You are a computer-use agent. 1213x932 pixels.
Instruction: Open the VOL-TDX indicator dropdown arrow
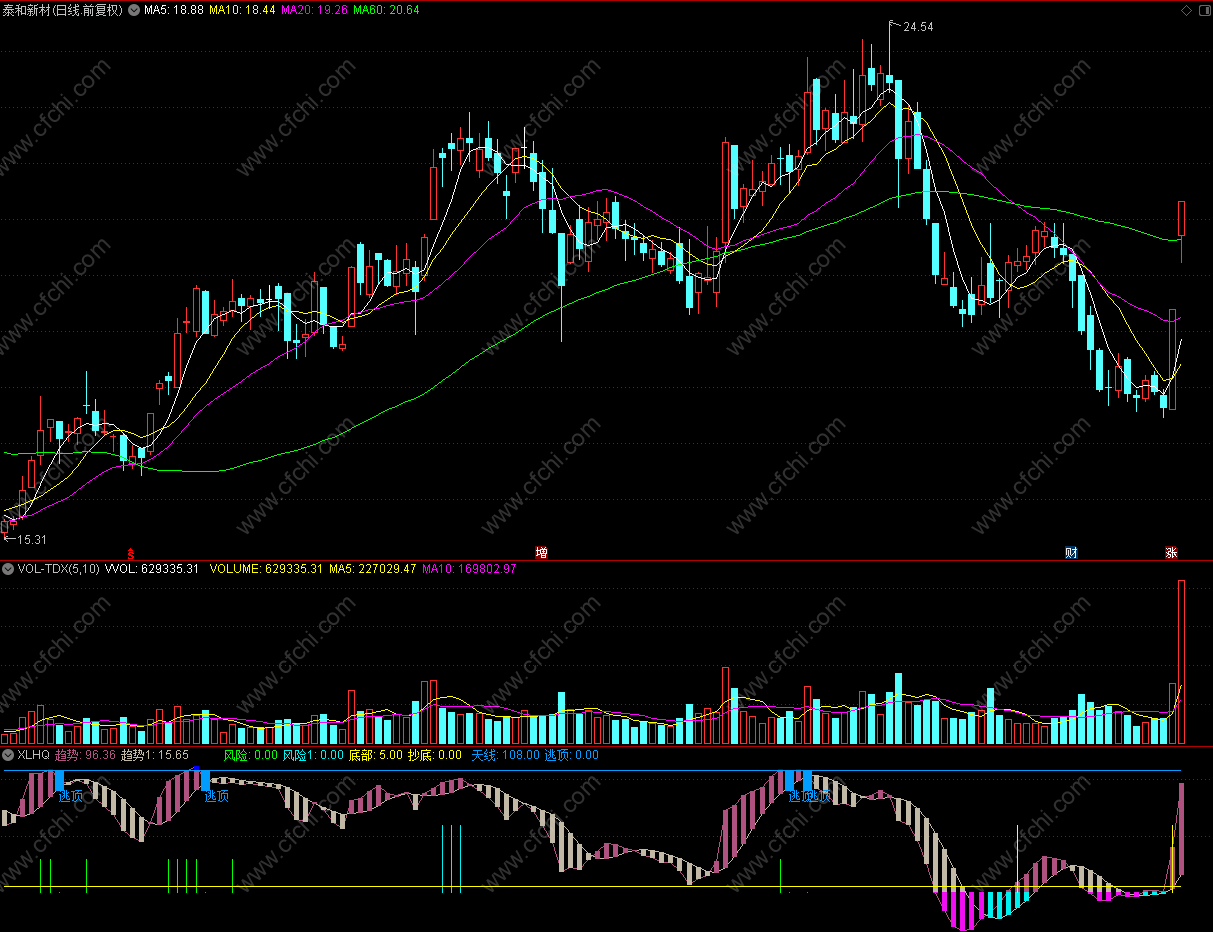coord(8,569)
